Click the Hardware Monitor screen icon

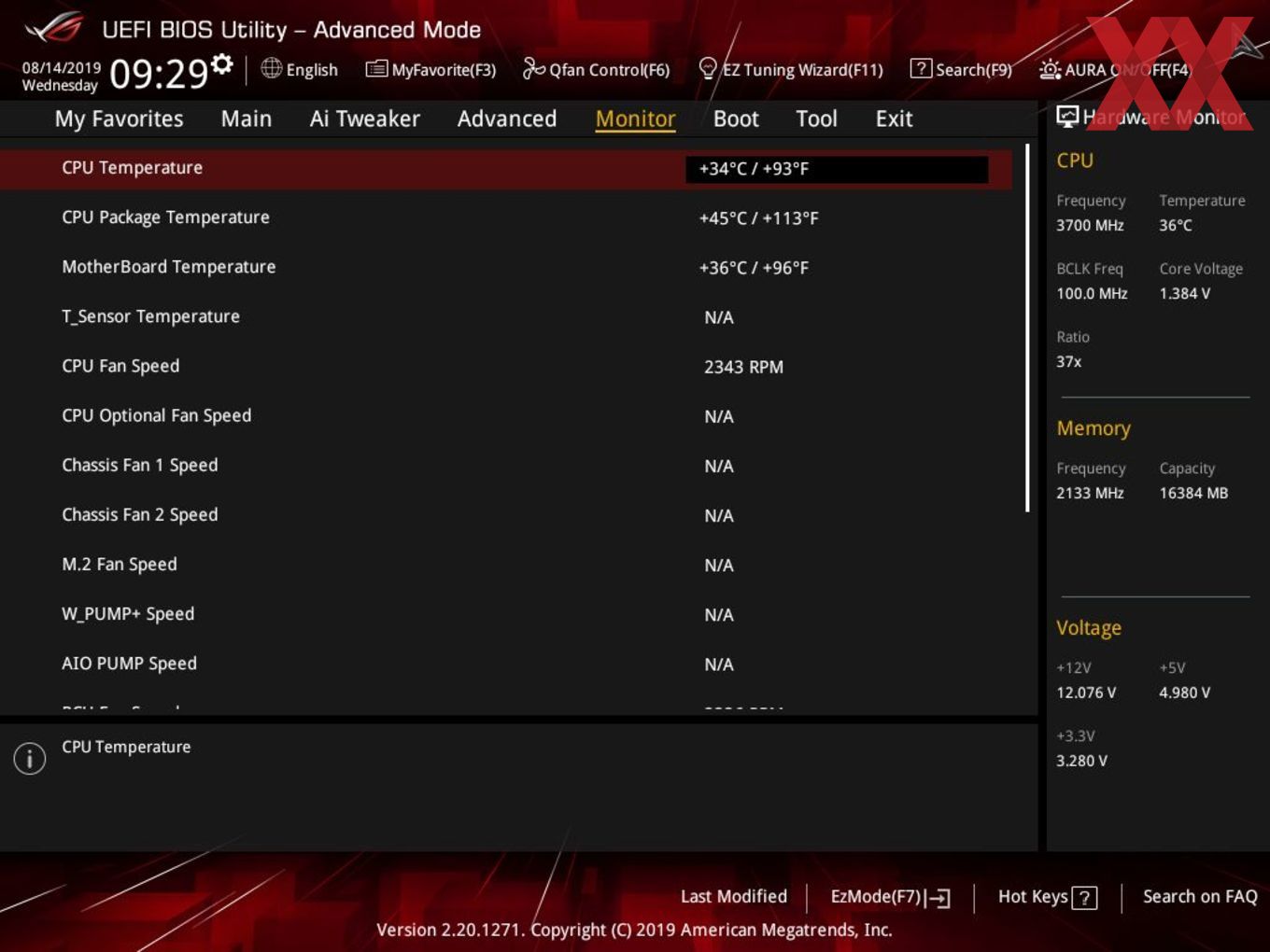pos(1067,116)
